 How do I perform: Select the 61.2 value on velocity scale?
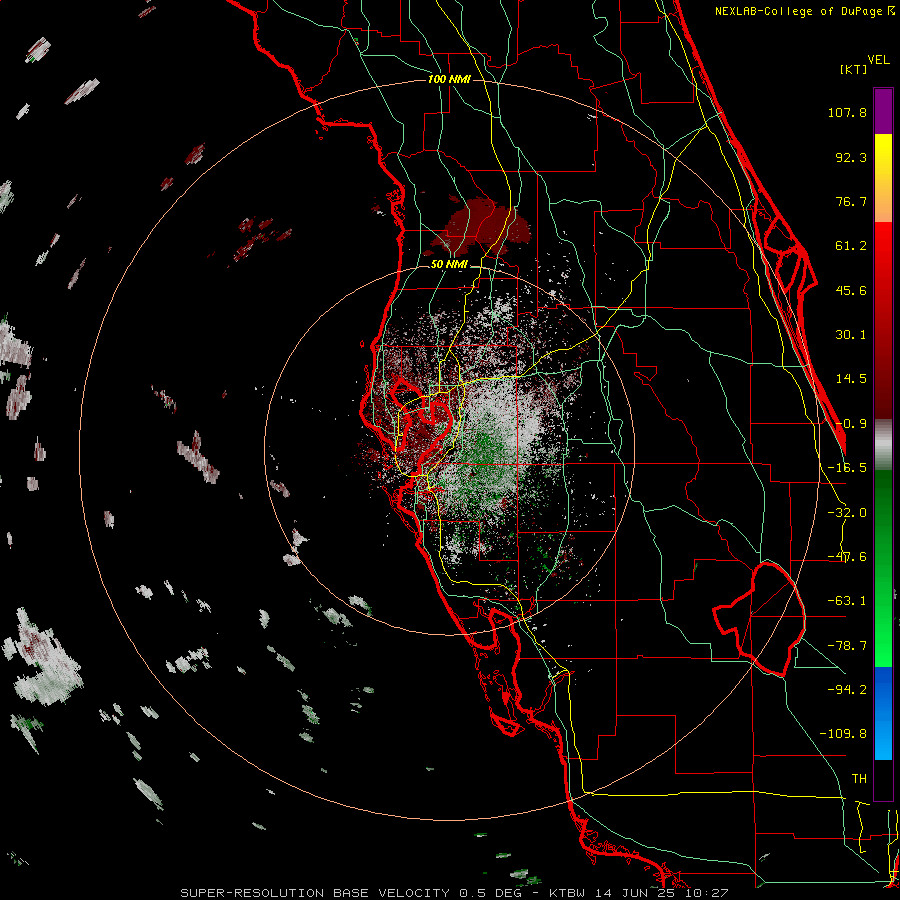(851, 246)
